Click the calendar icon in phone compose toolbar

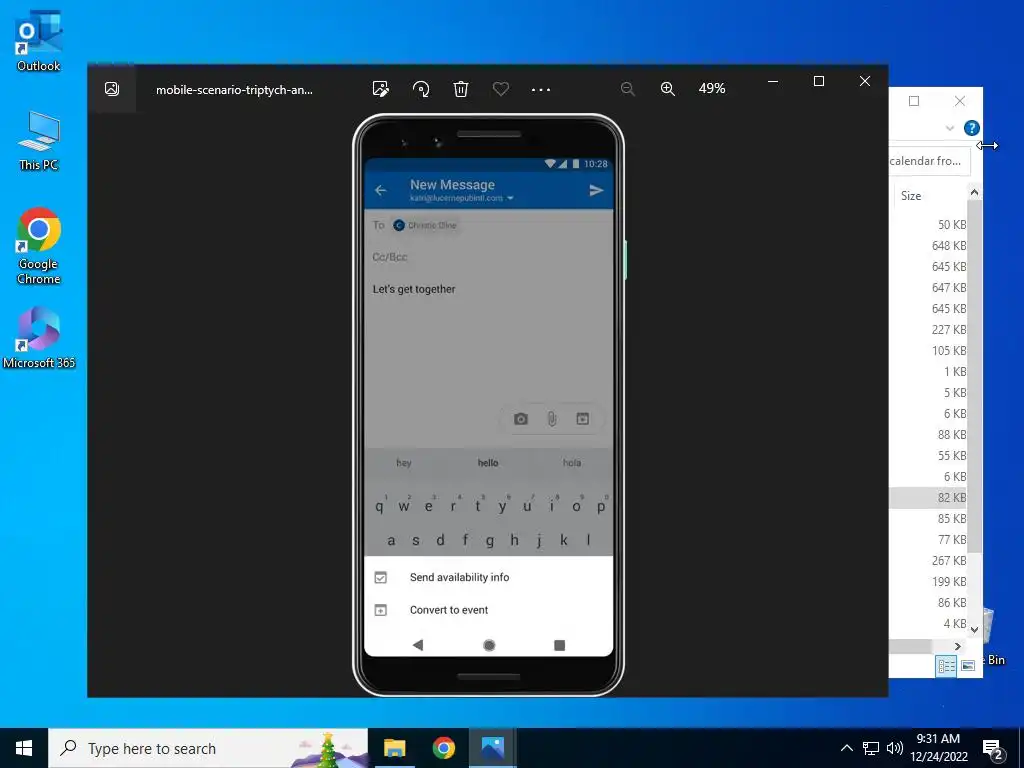pos(583,419)
